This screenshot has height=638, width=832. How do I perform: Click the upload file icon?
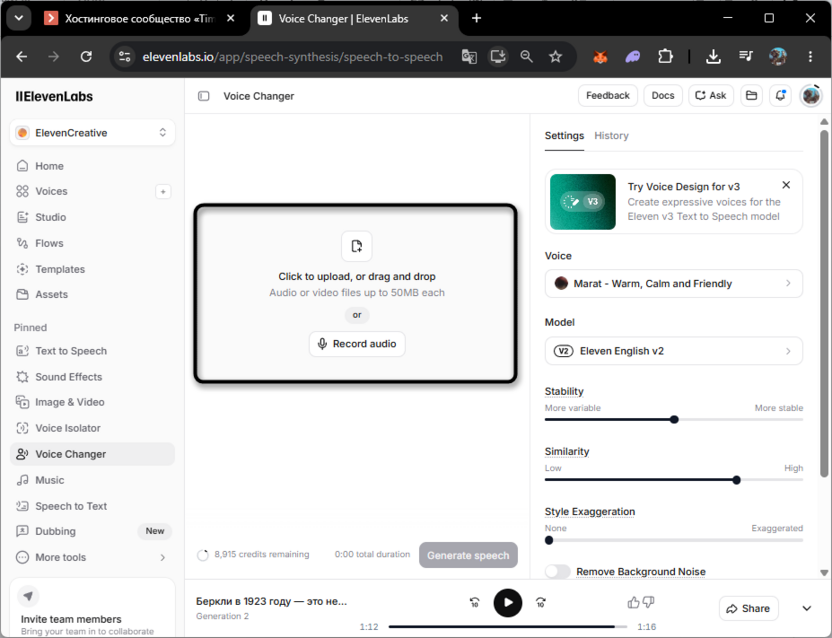(357, 246)
